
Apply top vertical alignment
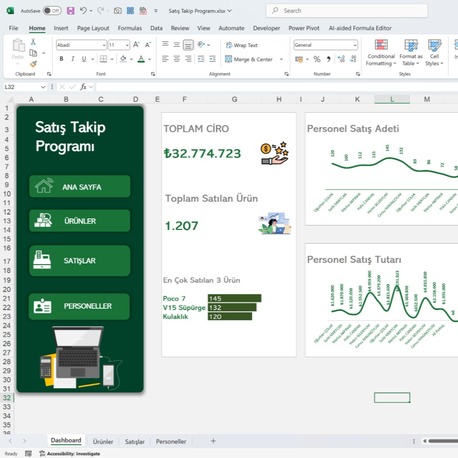pos(165,44)
